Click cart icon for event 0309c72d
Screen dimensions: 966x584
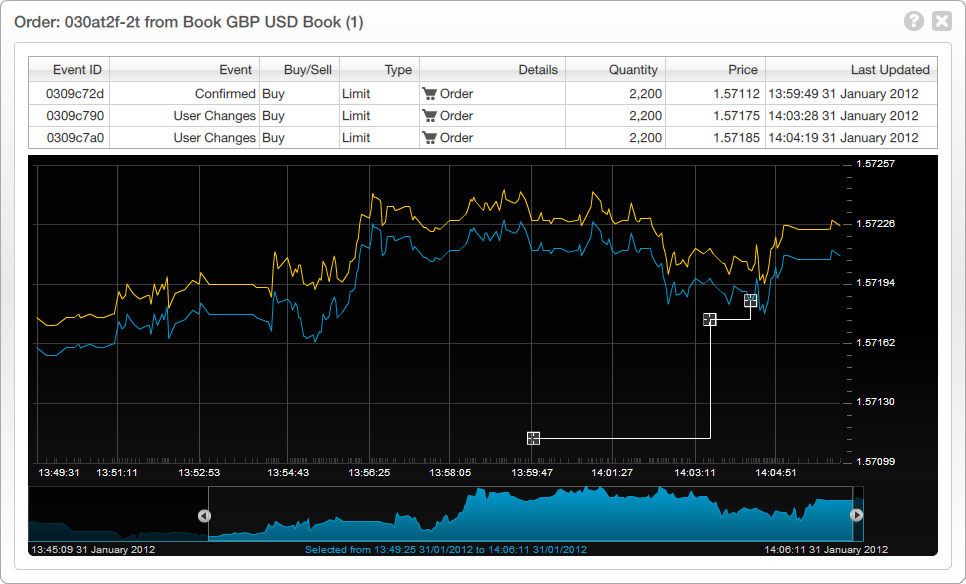pyautogui.click(x=430, y=94)
